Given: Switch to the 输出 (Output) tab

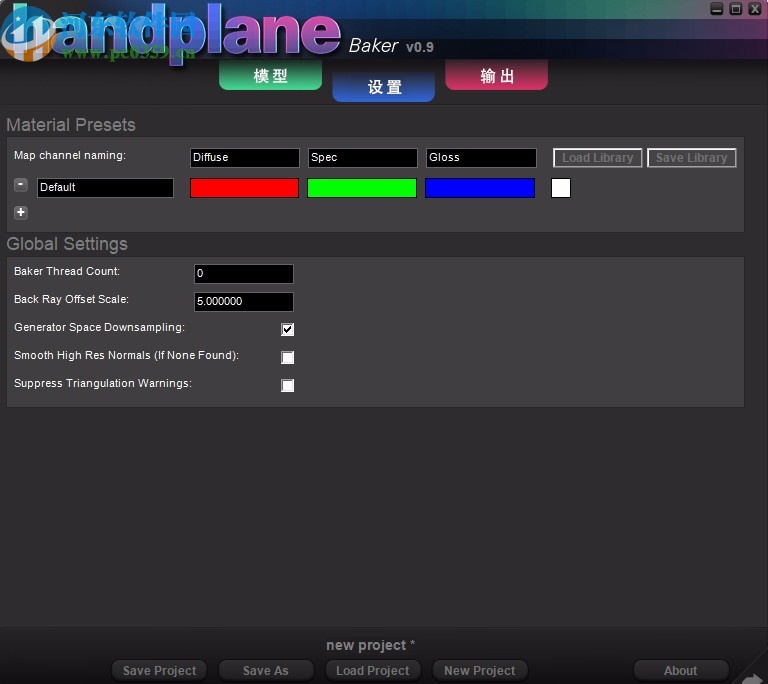Looking at the screenshot, I should [x=497, y=75].
